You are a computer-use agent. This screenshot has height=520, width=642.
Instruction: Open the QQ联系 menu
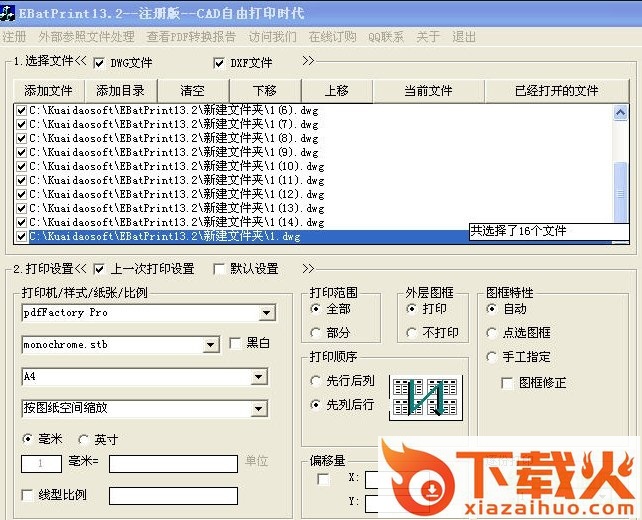[386, 37]
